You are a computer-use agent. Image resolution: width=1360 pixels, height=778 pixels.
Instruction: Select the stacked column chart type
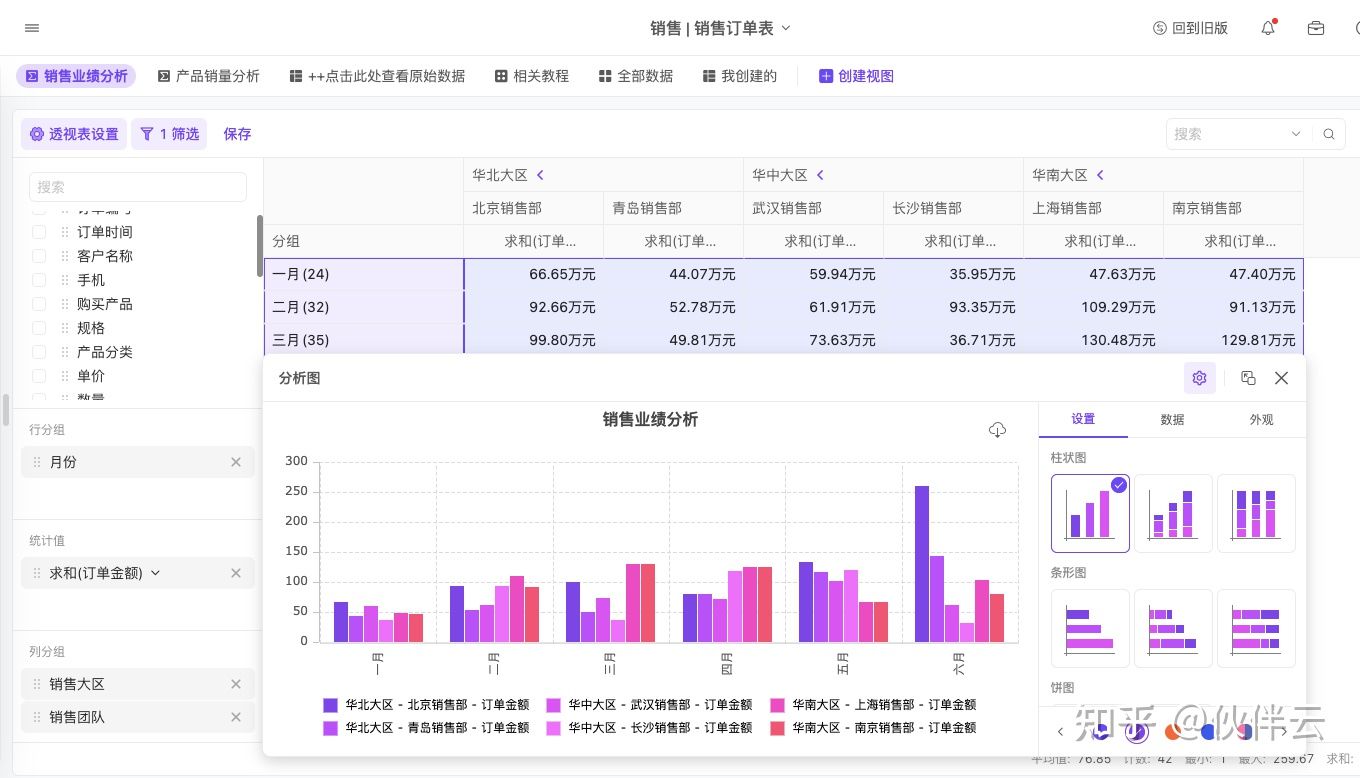pos(1173,513)
